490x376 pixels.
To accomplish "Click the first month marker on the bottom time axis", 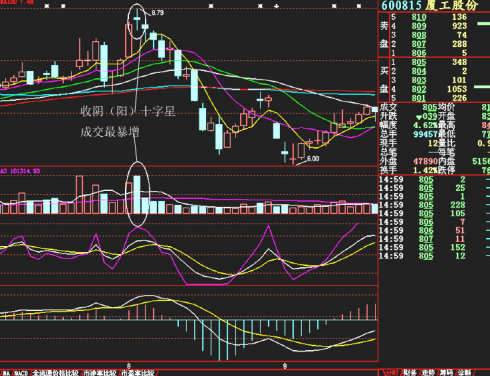I will 129,366.
